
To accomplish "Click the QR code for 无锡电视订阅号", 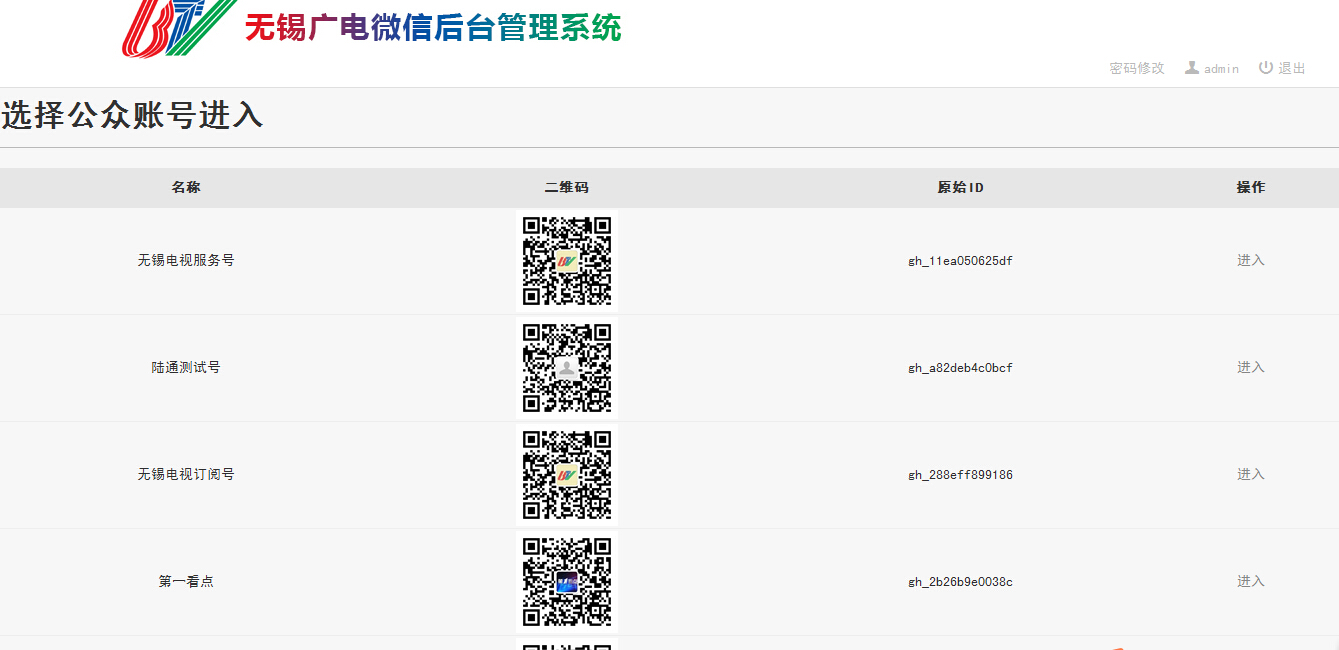I will pos(567,474).
